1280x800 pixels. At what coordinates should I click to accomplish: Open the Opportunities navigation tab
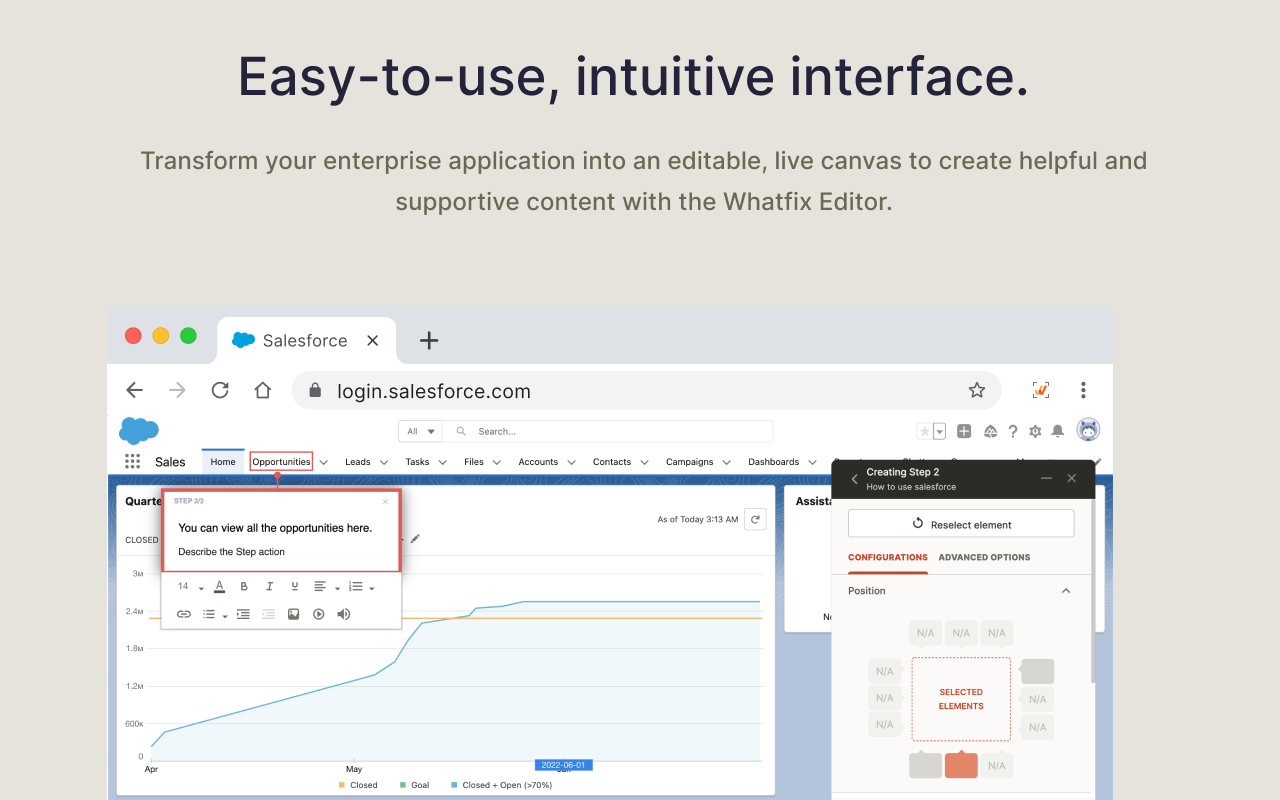coord(281,461)
